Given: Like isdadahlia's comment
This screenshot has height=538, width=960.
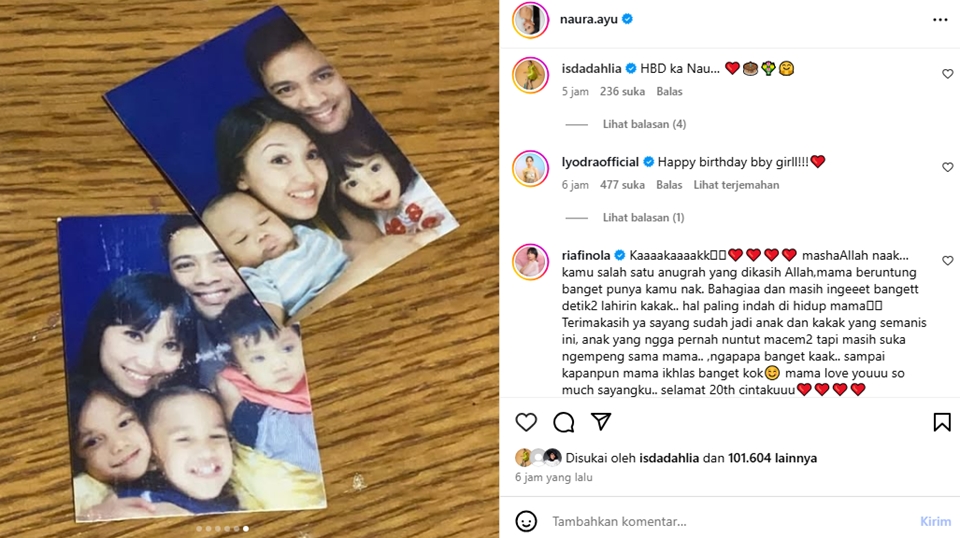Looking at the screenshot, I should click(x=947, y=74).
